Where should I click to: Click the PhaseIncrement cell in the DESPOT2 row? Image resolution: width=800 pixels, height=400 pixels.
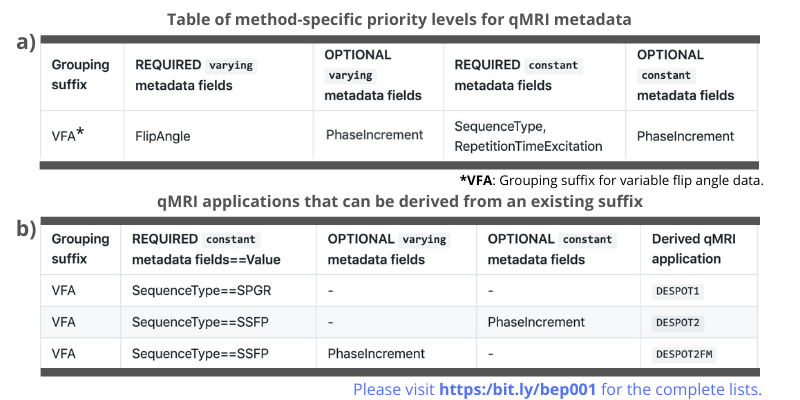535,322
